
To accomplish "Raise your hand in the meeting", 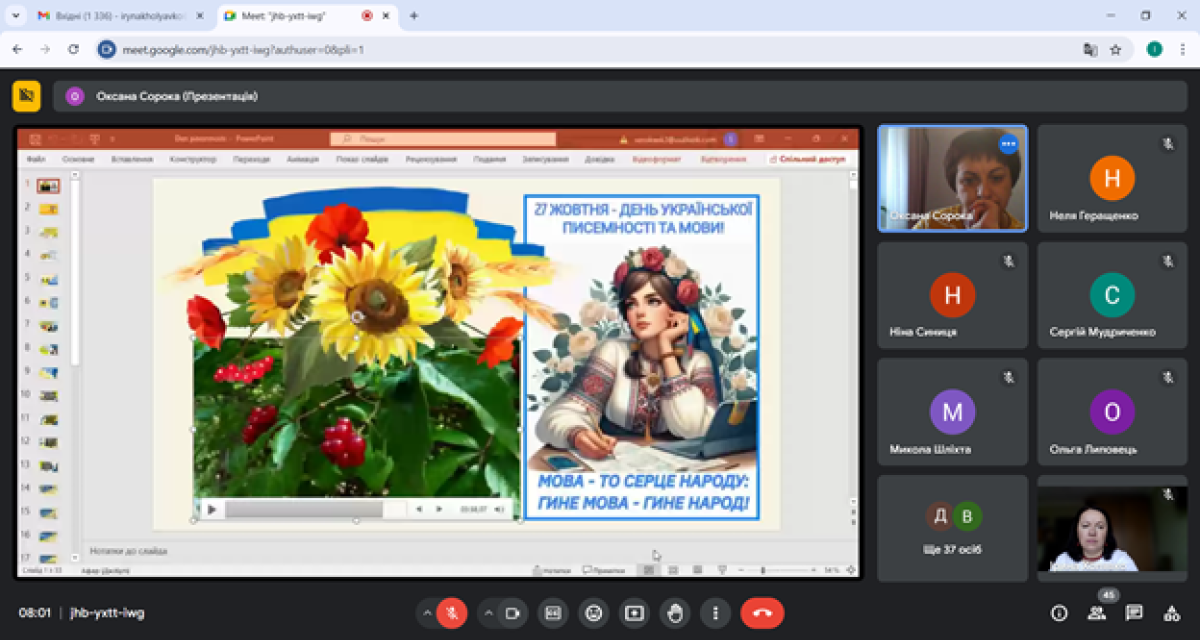I will [675, 613].
